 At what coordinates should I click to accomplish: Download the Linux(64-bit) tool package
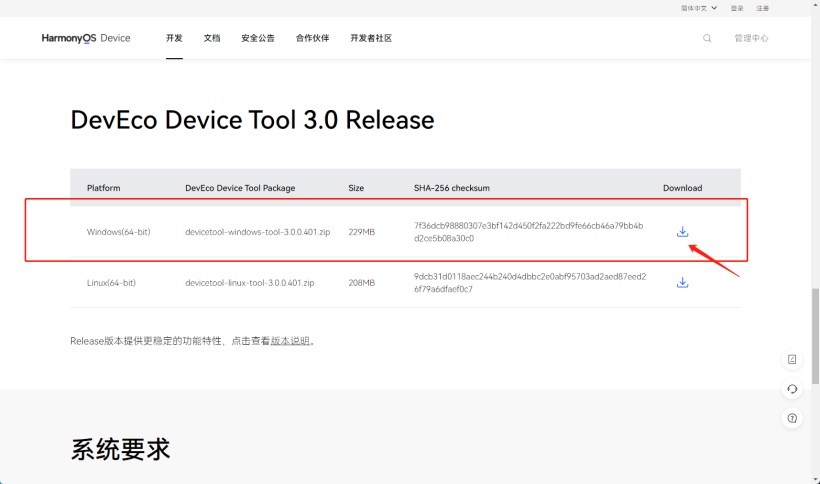click(682, 283)
